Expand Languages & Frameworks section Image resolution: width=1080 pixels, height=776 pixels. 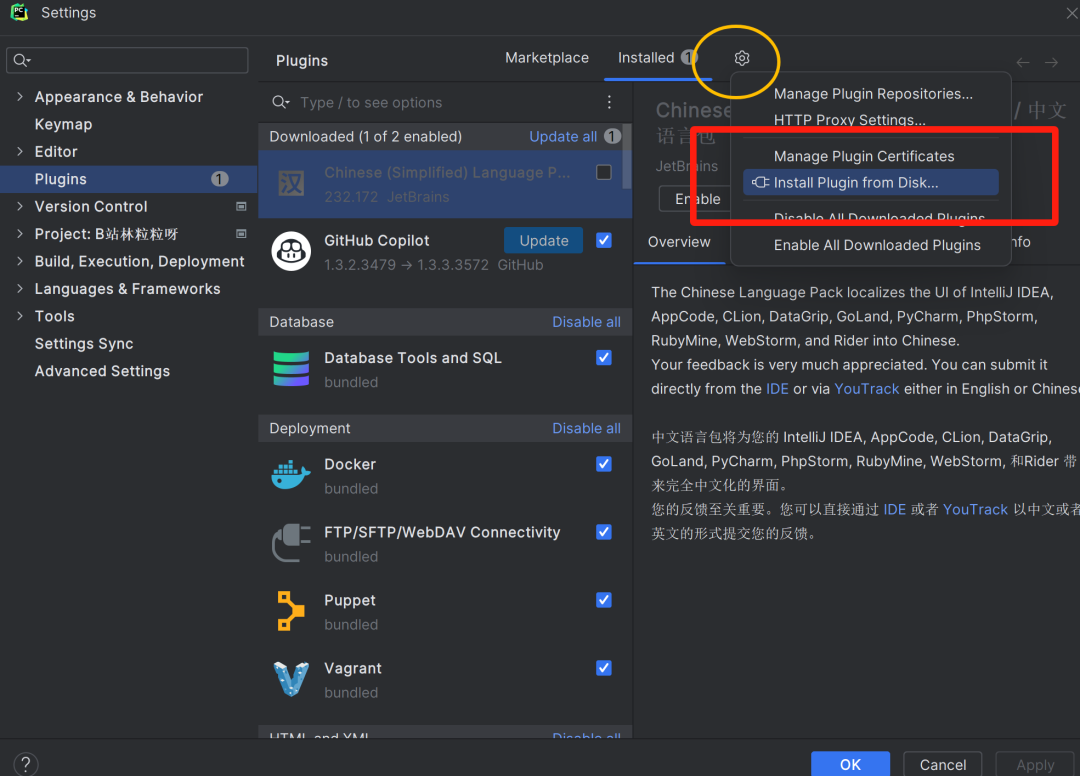pos(20,289)
